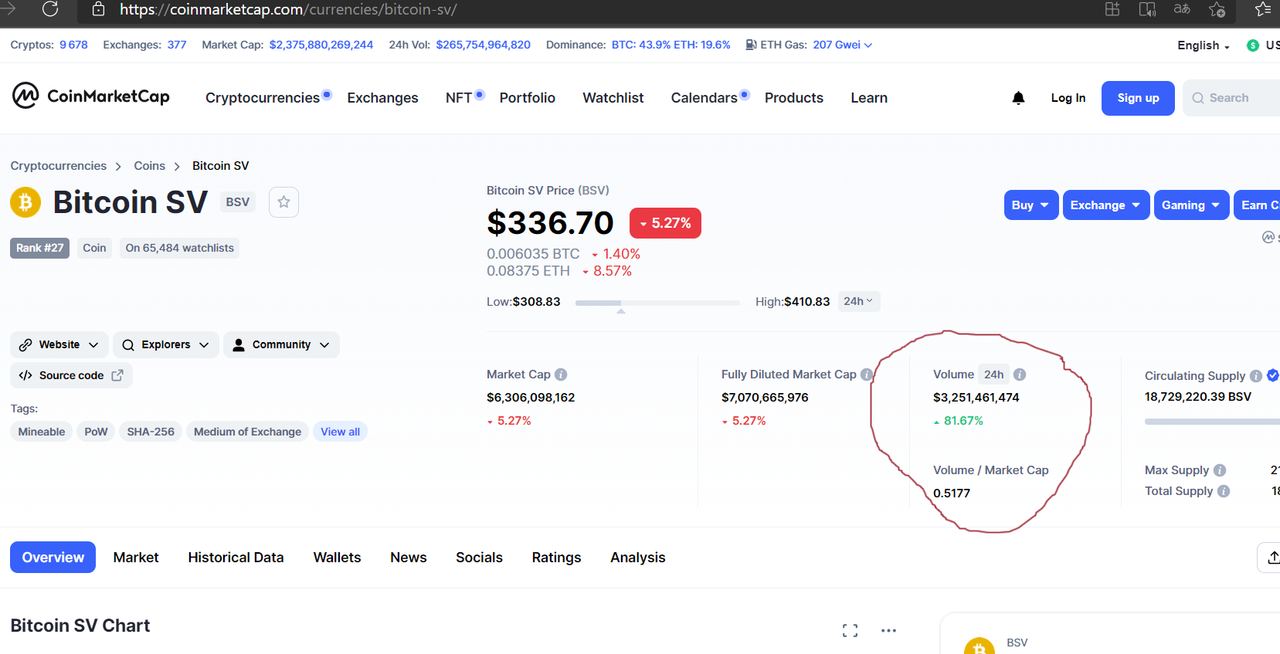Click the CoinMarketCap logo
The width and height of the screenshot is (1280, 654).
pyautogui.click(x=91, y=96)
